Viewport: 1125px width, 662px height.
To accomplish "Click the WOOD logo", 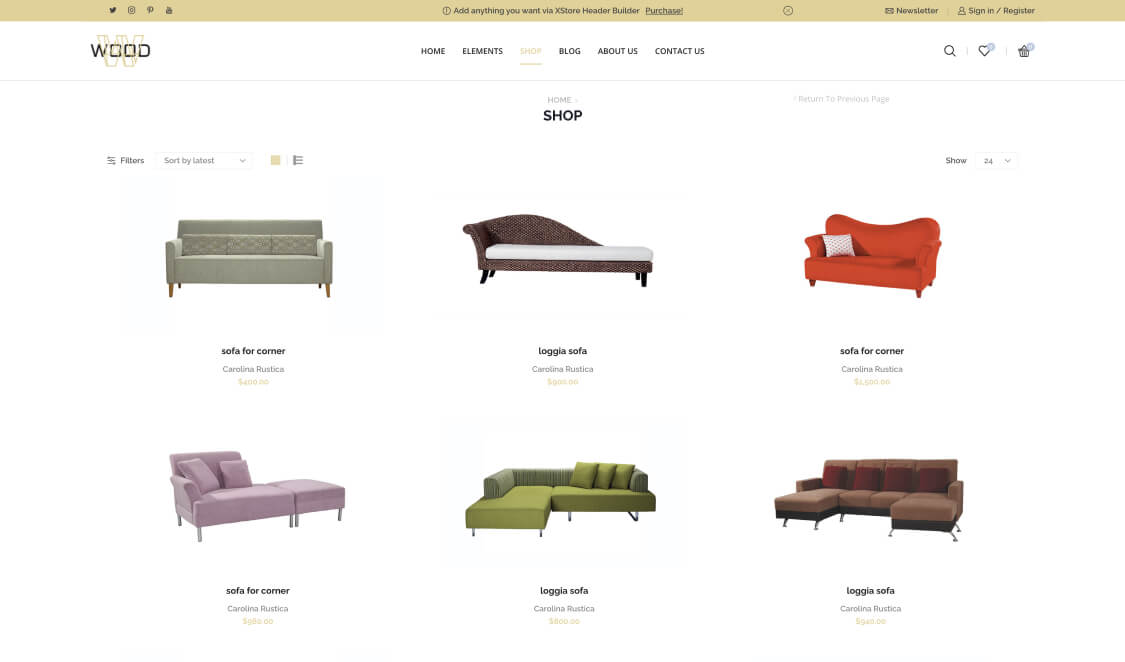I will tap(121, 51).
